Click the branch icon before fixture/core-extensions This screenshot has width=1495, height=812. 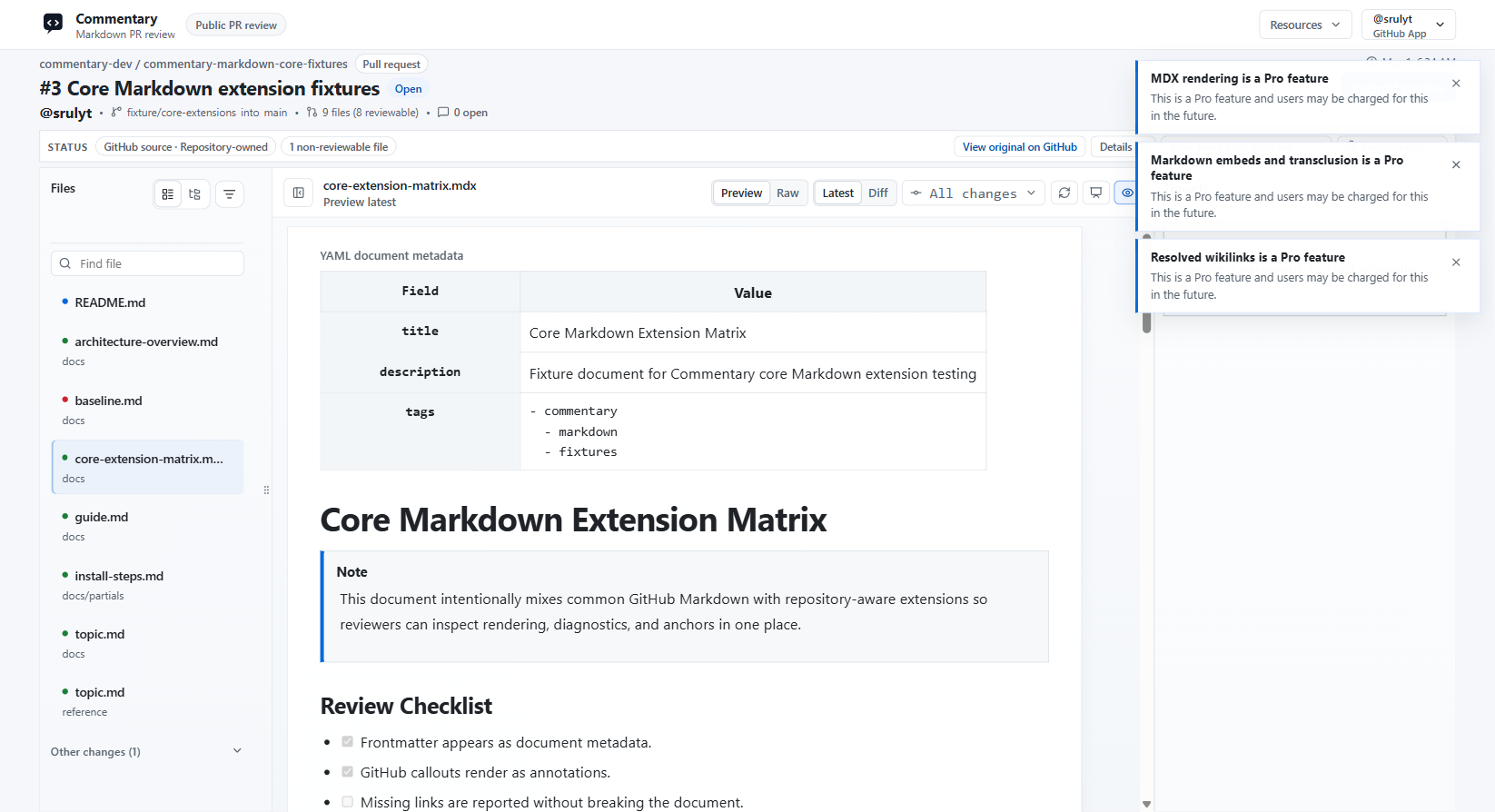tap(116, 113)
